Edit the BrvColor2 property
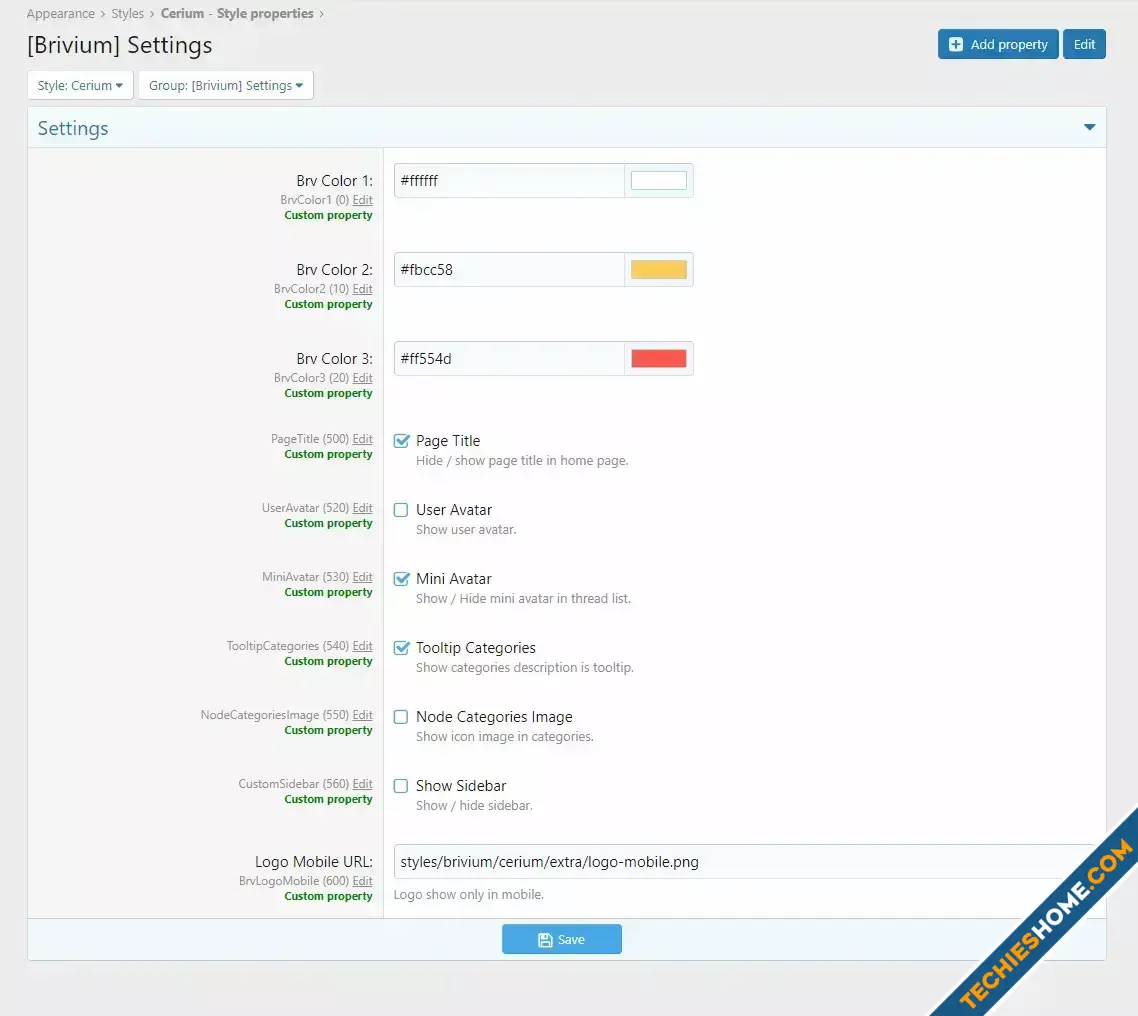 362,289
